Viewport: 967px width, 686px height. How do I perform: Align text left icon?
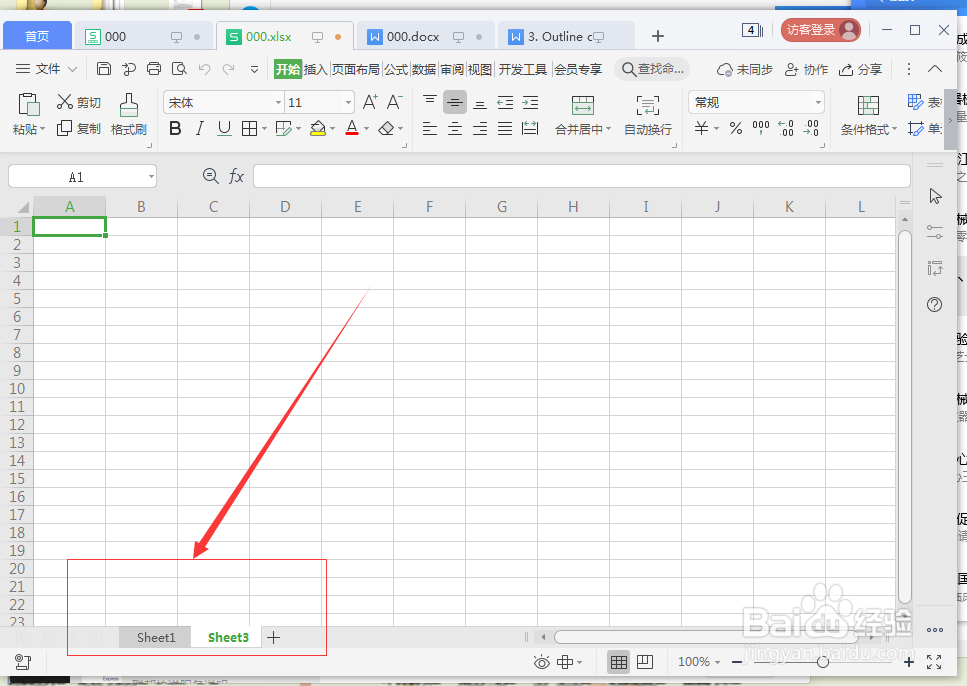pos(430,128)
